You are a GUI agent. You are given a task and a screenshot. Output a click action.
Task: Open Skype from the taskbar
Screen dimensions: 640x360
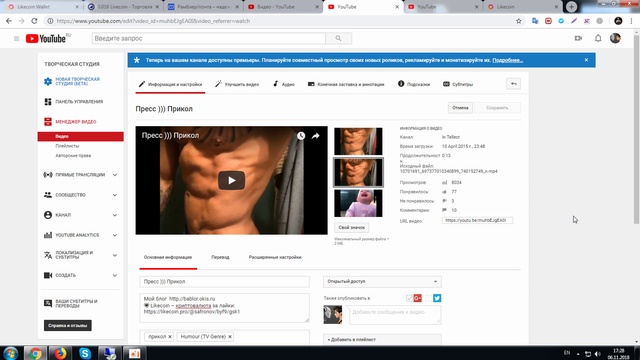[85, 353]
